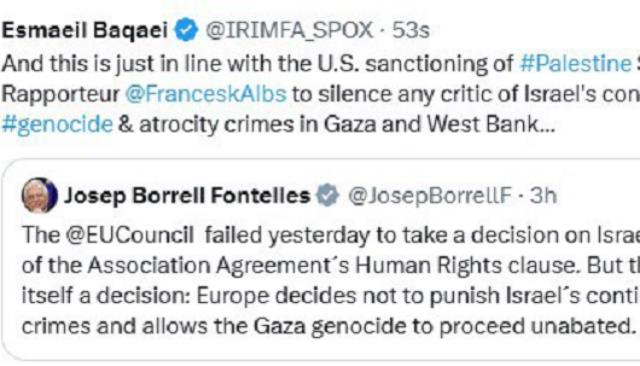Click Esmaeil Baqaei's verified badge icon
Image resolution: width=640 pixels, height=366 pixels.
click(x=187, y=30)
